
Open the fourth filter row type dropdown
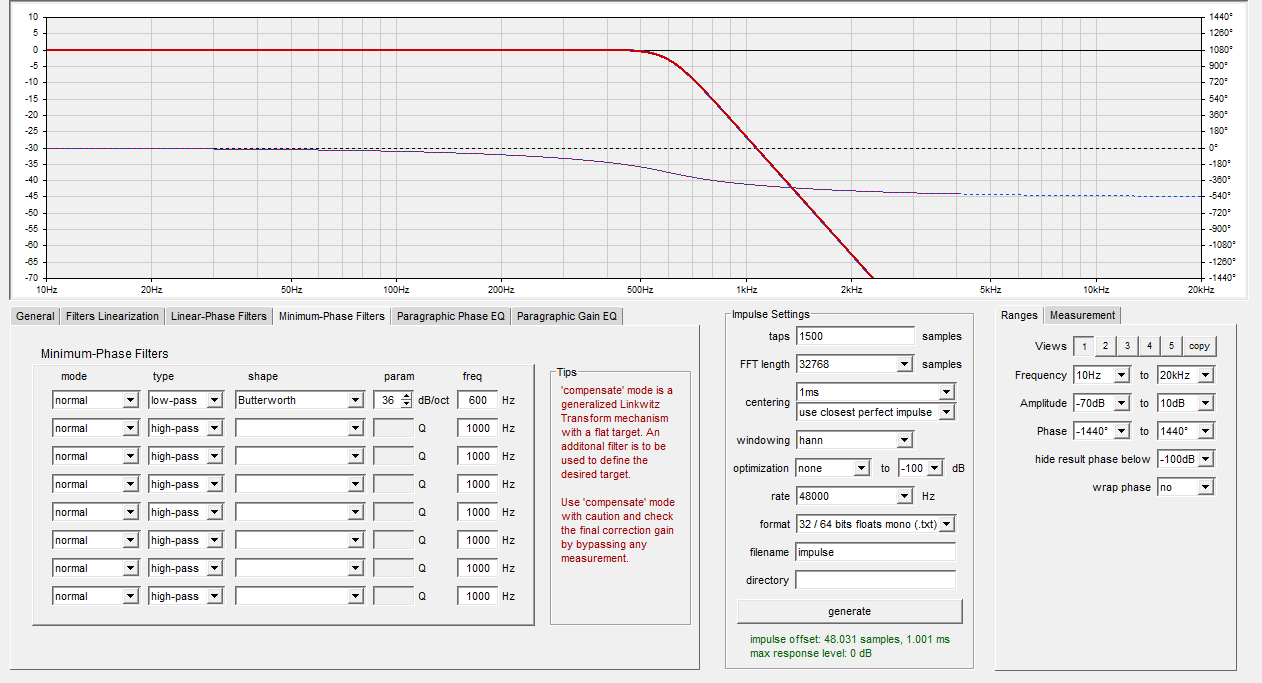coord(186,484)
